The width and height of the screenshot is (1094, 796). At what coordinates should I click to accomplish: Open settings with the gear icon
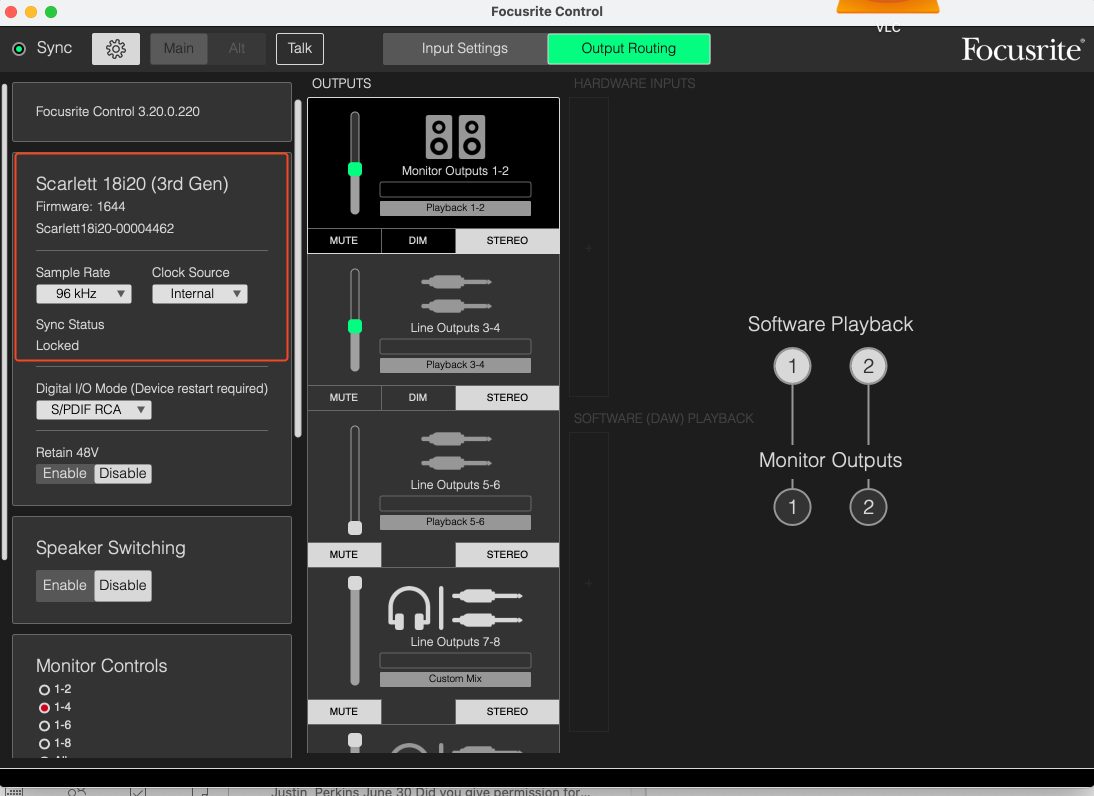point(116,49)
